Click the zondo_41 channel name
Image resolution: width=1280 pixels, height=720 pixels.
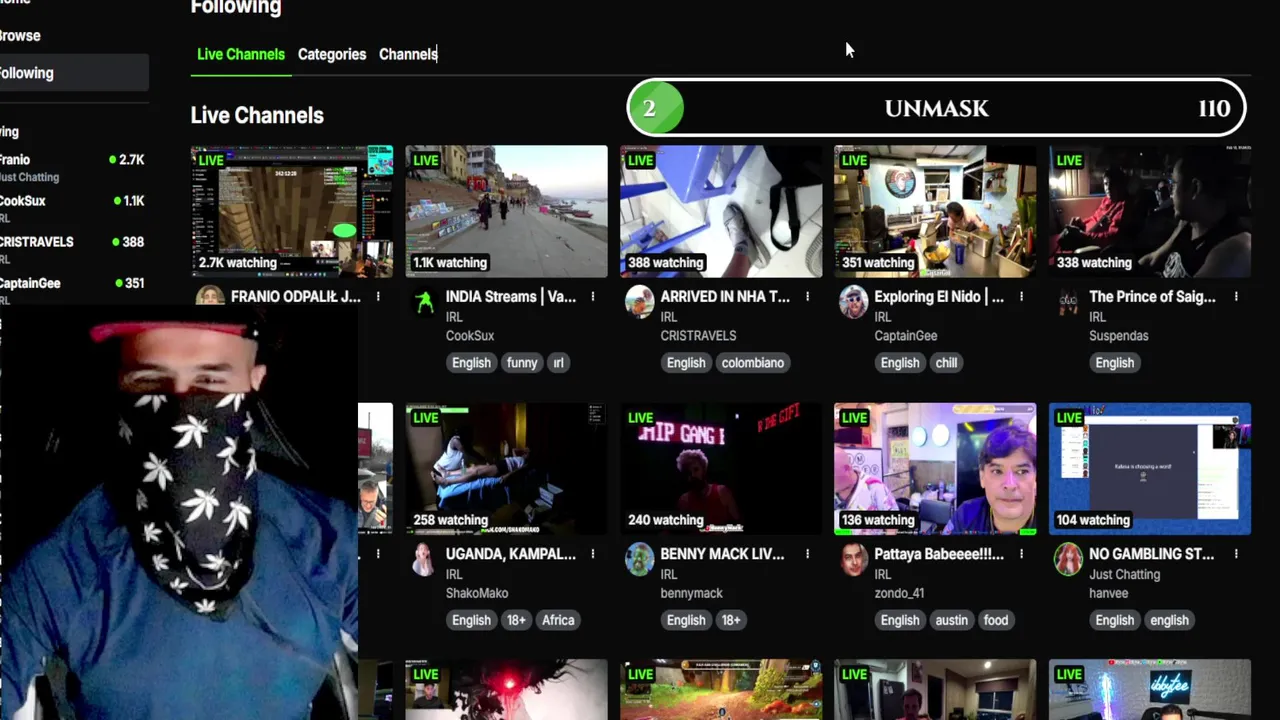[x=899, y=593]
